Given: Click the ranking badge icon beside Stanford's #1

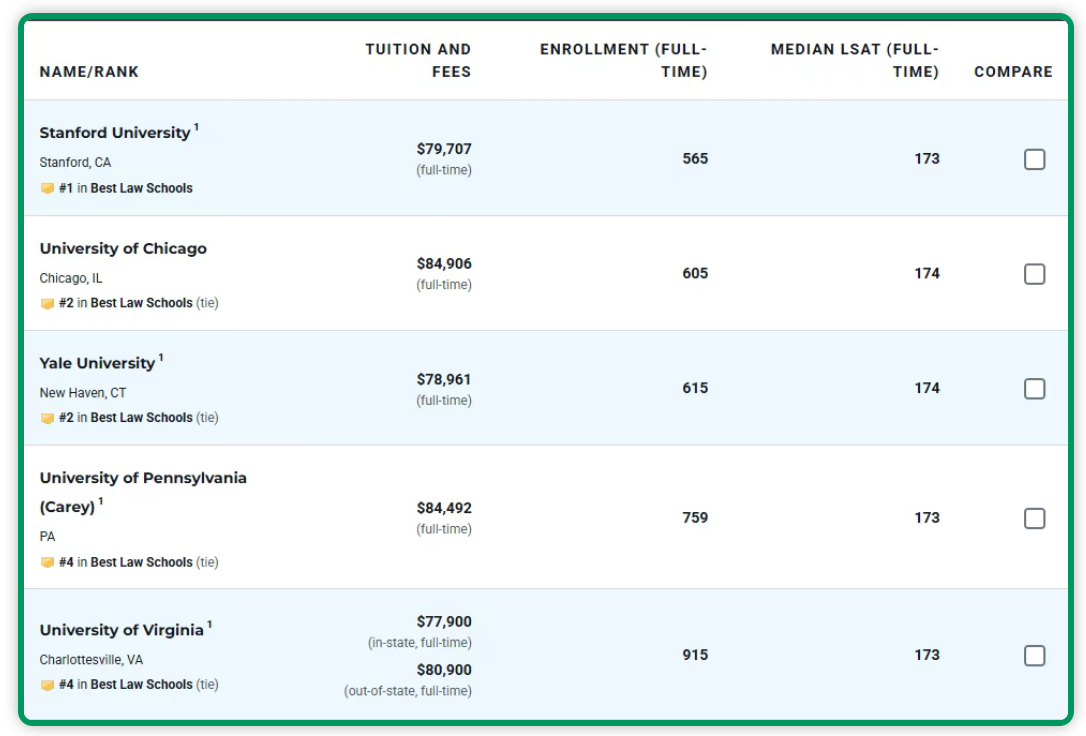Looking at the screenshot, I should pos(47,188).
